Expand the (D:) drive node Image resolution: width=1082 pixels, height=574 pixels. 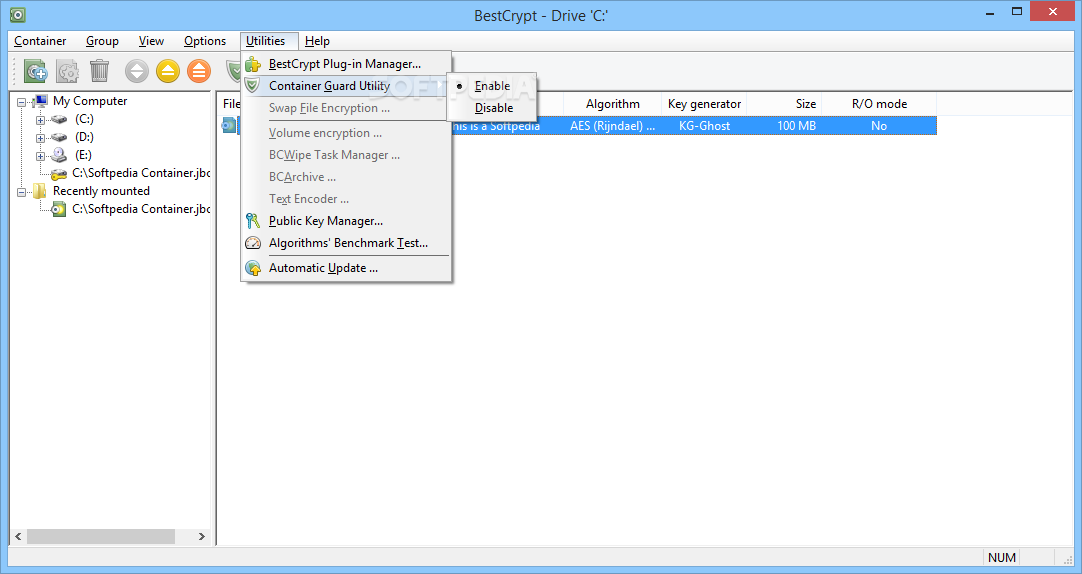[x=41, y=138]
